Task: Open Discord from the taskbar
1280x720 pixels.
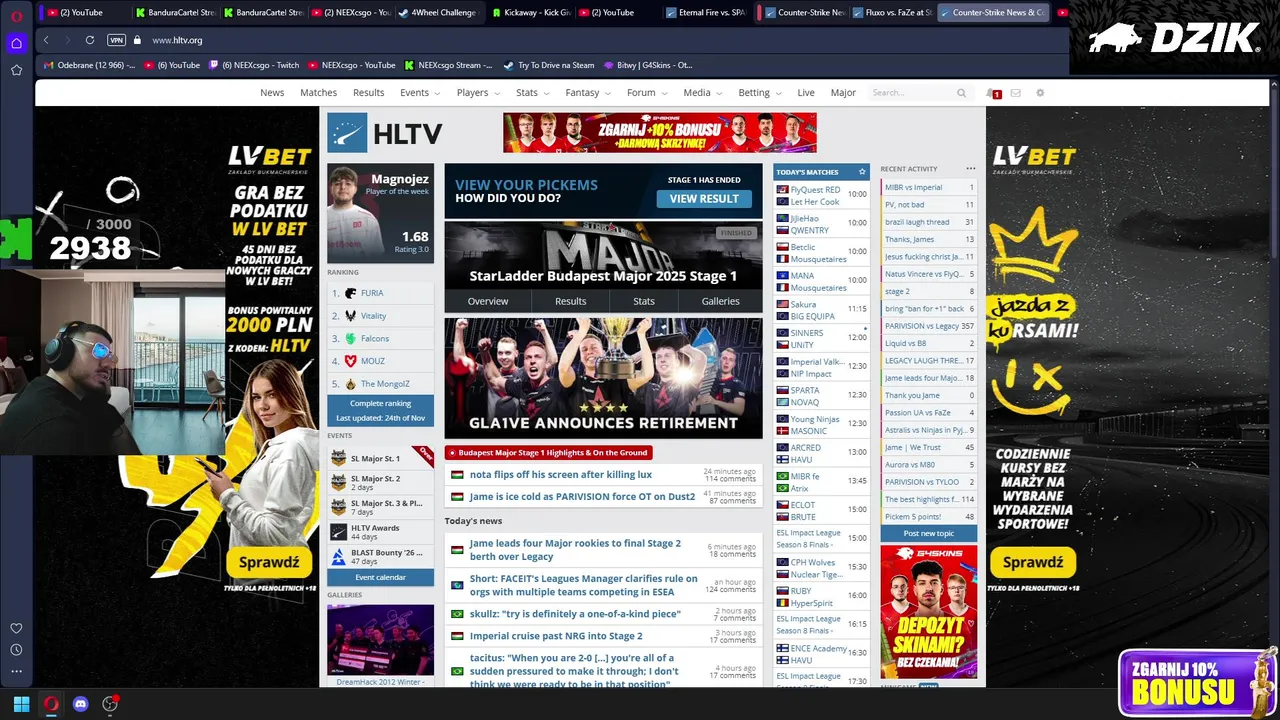Action: click(81, 704)
